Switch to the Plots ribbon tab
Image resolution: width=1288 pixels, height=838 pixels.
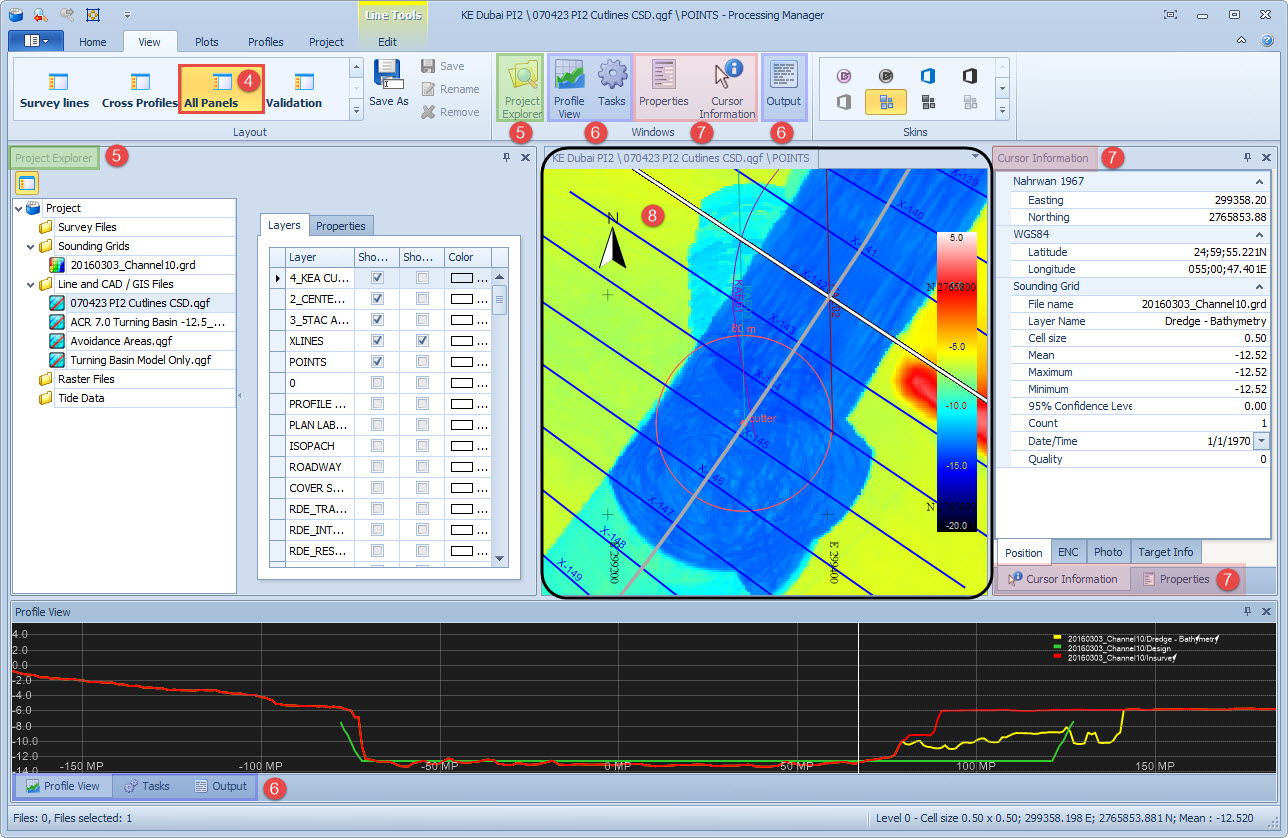point(207,42)
